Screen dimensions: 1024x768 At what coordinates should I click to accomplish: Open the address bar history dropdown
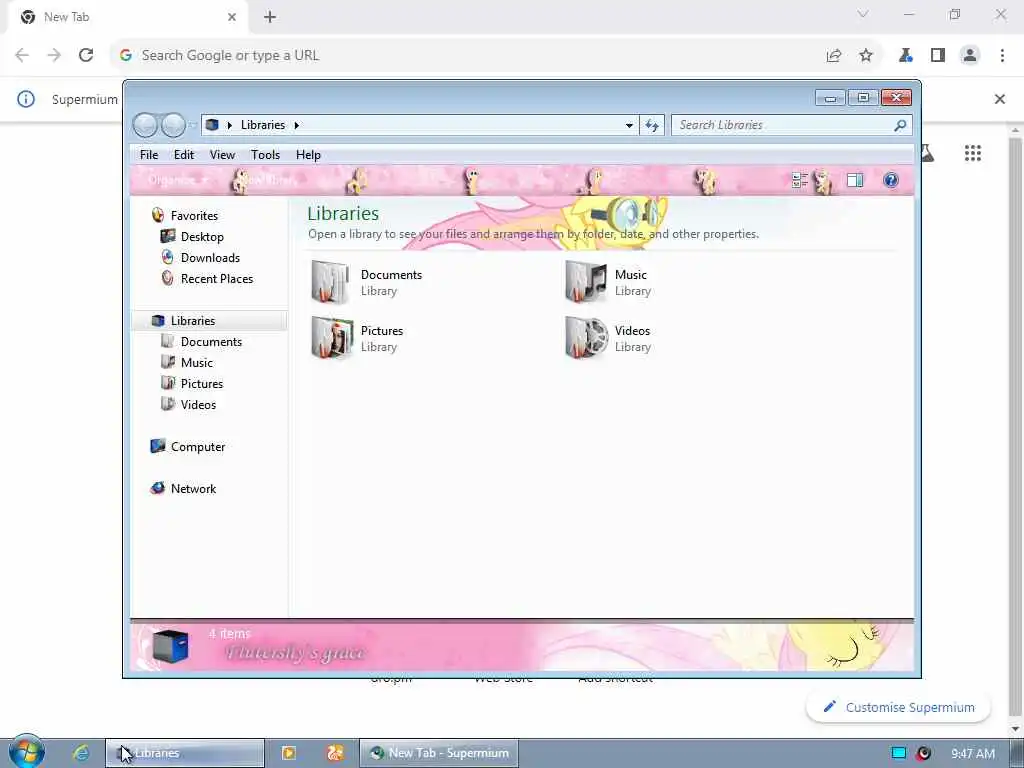(629, 125)
